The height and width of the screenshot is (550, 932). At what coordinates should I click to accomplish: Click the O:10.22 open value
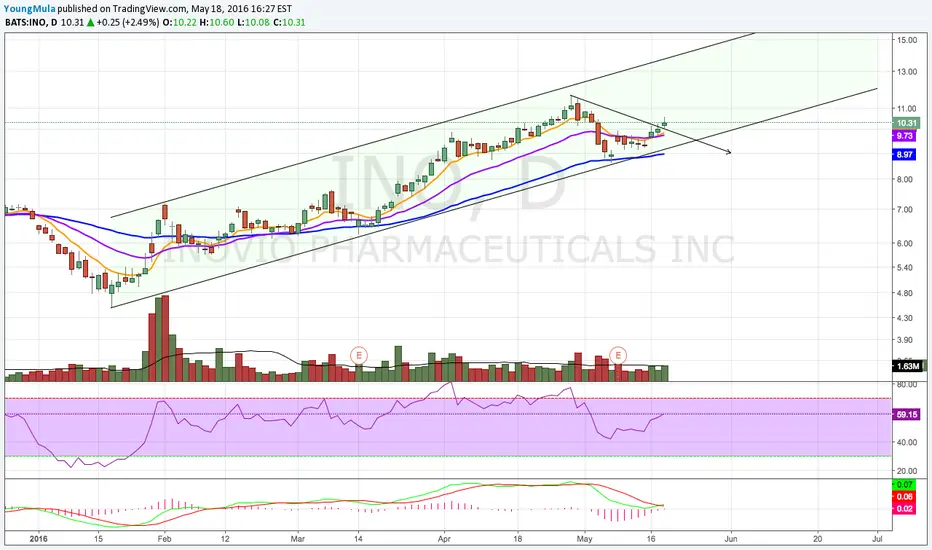pyautogui.click(x=180, y=23)
